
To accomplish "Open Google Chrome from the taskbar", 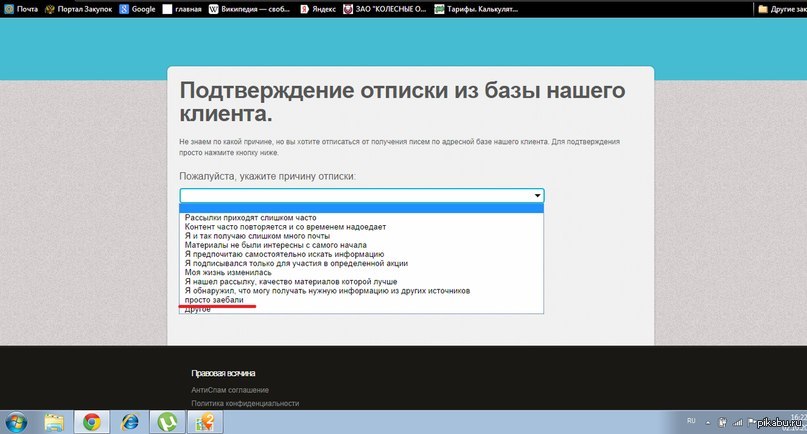I will 91,421.
